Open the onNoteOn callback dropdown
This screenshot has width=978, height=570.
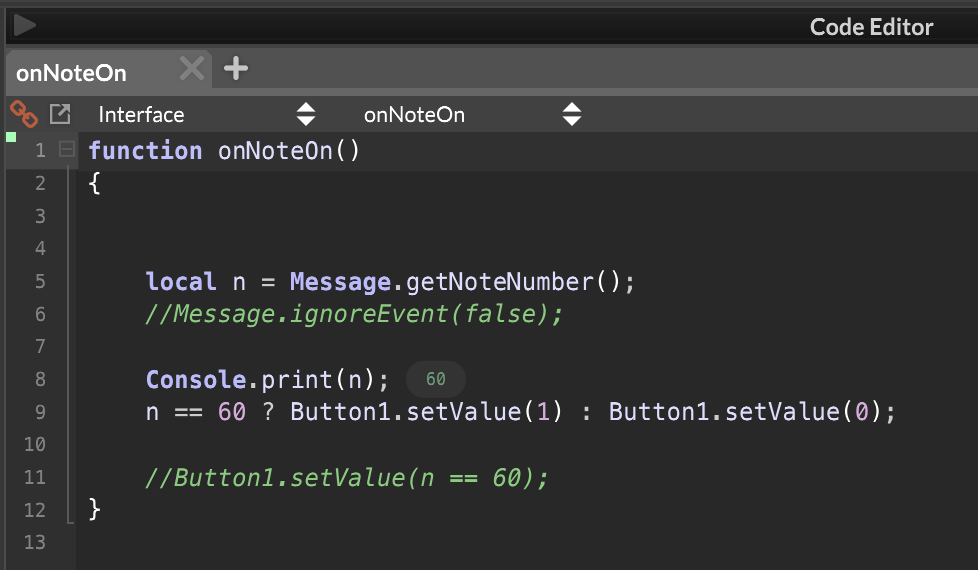(x=472, y=114)
